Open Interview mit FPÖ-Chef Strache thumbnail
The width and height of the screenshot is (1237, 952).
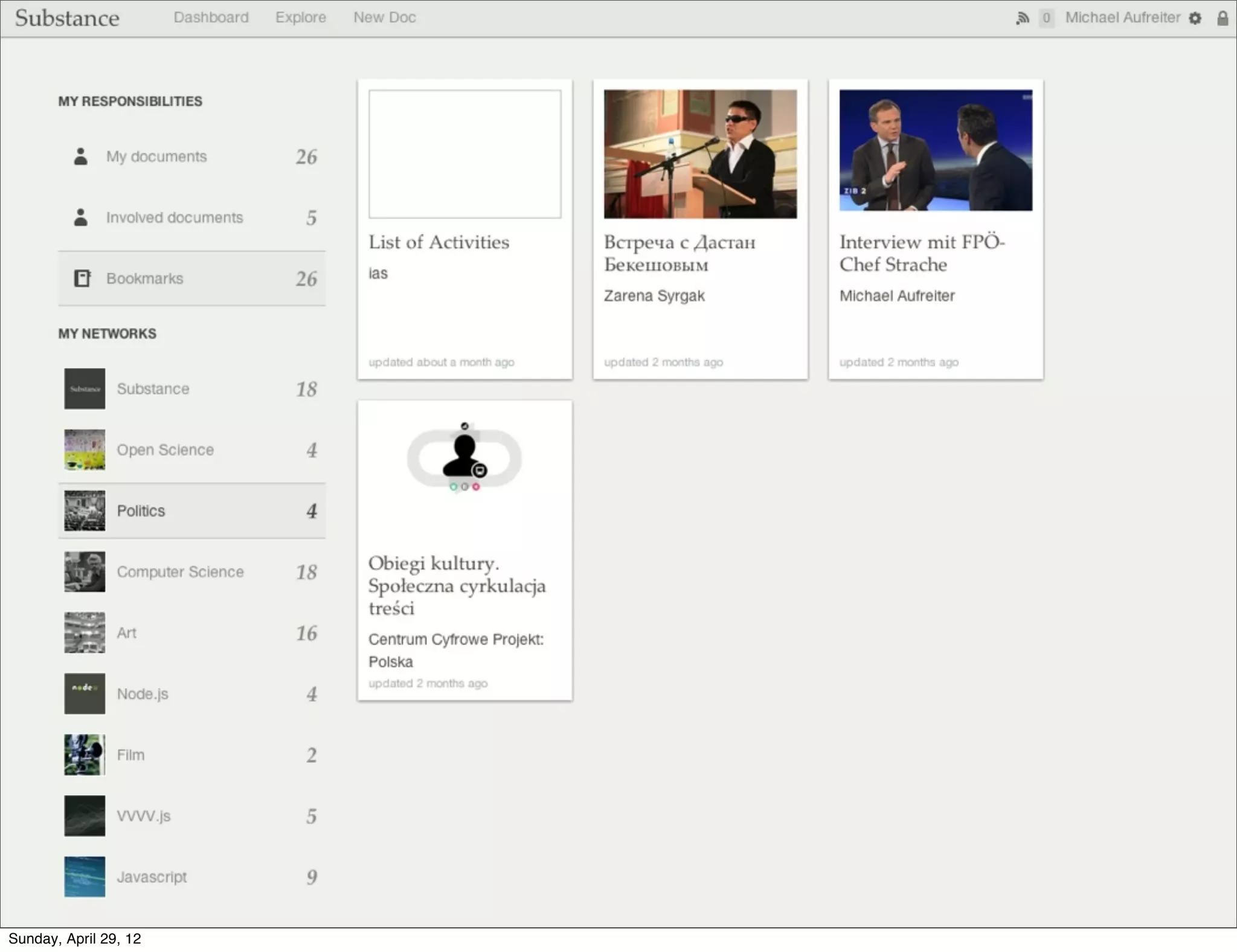[x=935, y=151]
